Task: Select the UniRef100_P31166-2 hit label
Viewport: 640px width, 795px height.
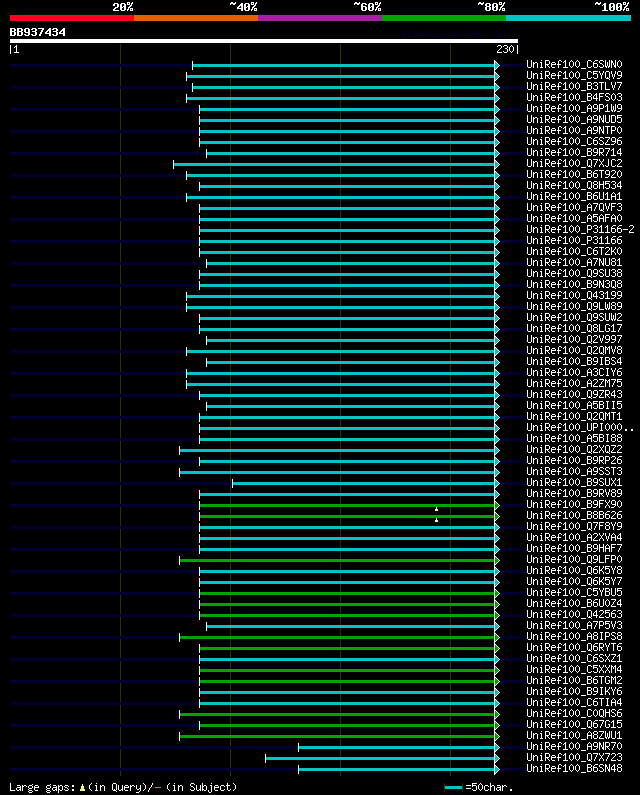Action: click(580, 230)
